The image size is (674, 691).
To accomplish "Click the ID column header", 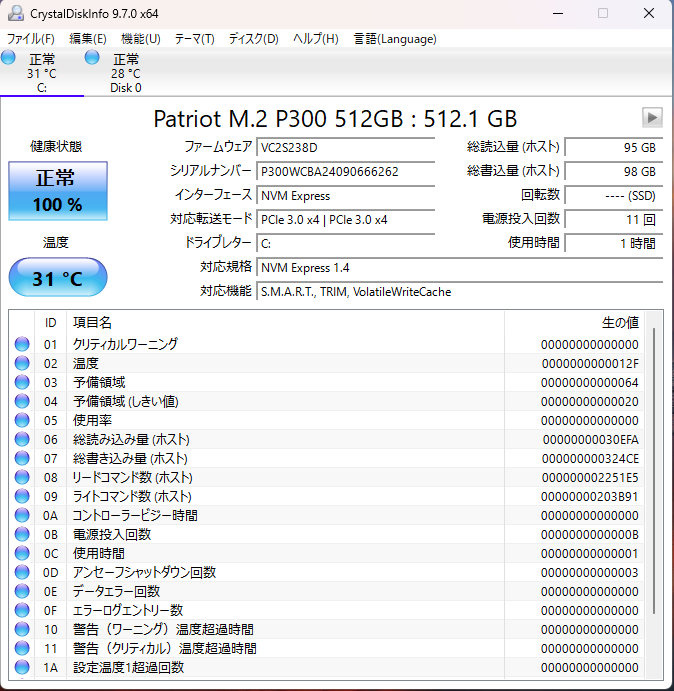I will (x=51, y=323).
